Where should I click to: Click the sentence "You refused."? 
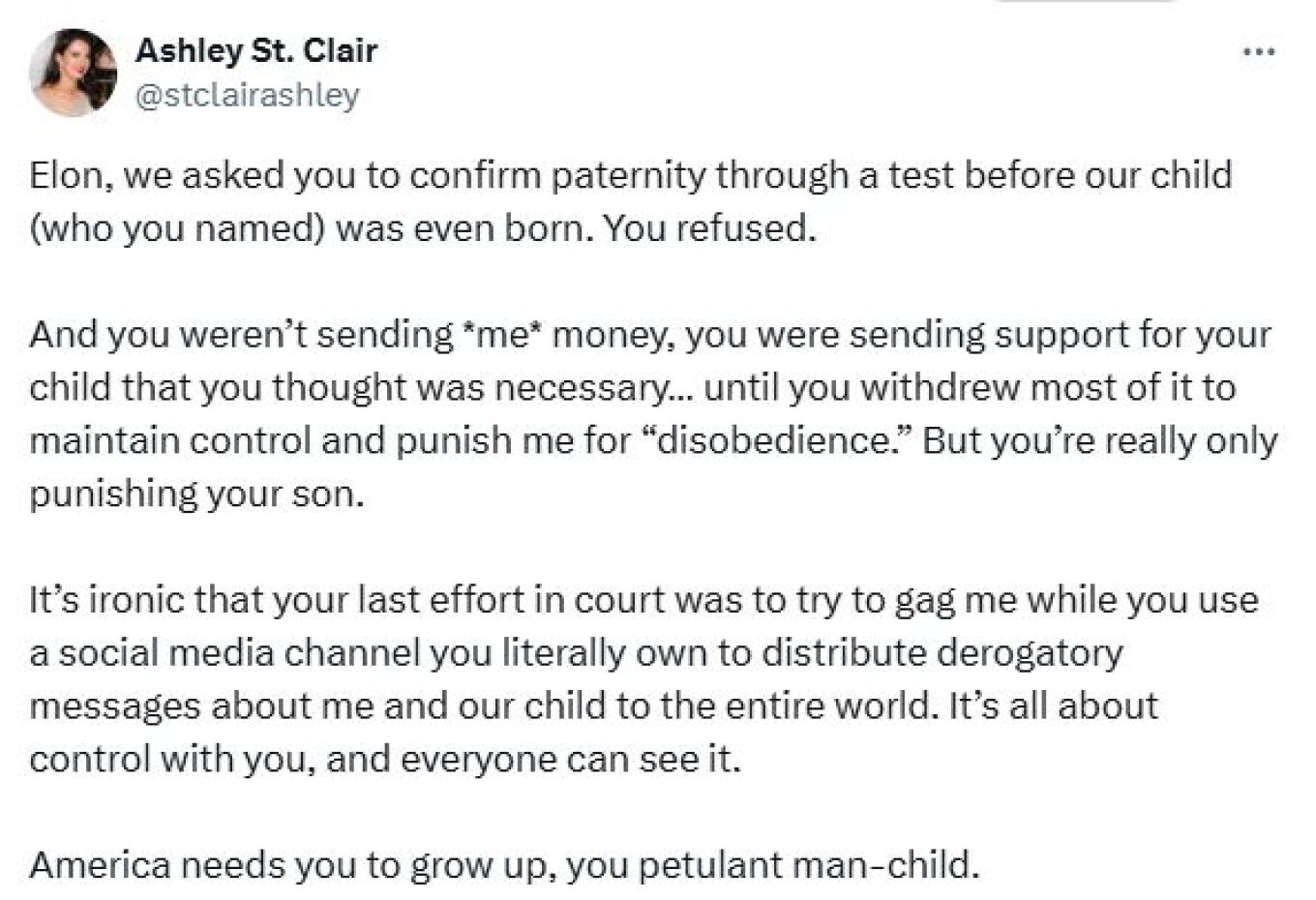710,229
